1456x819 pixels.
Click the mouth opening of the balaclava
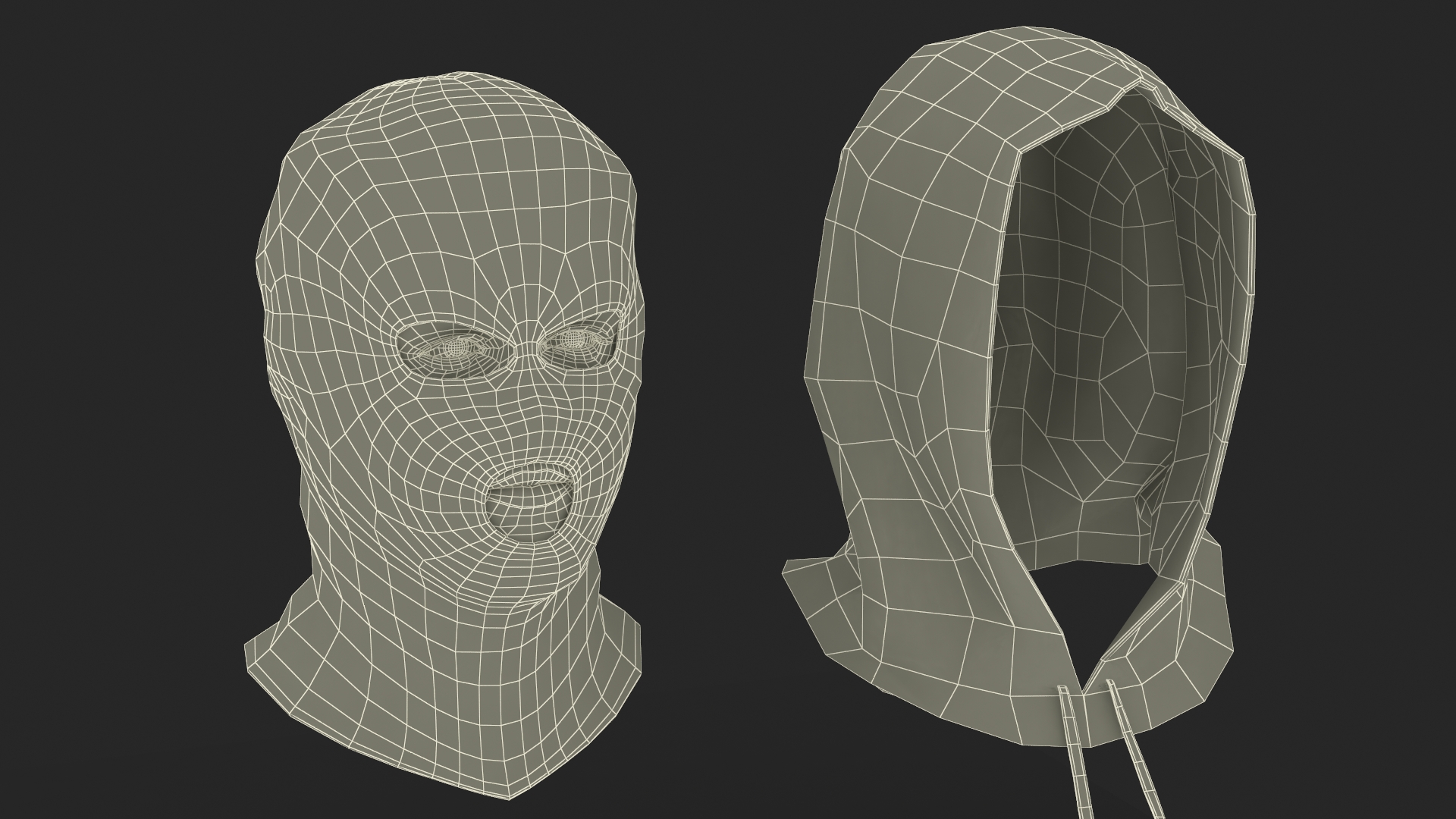click(529, 504)
